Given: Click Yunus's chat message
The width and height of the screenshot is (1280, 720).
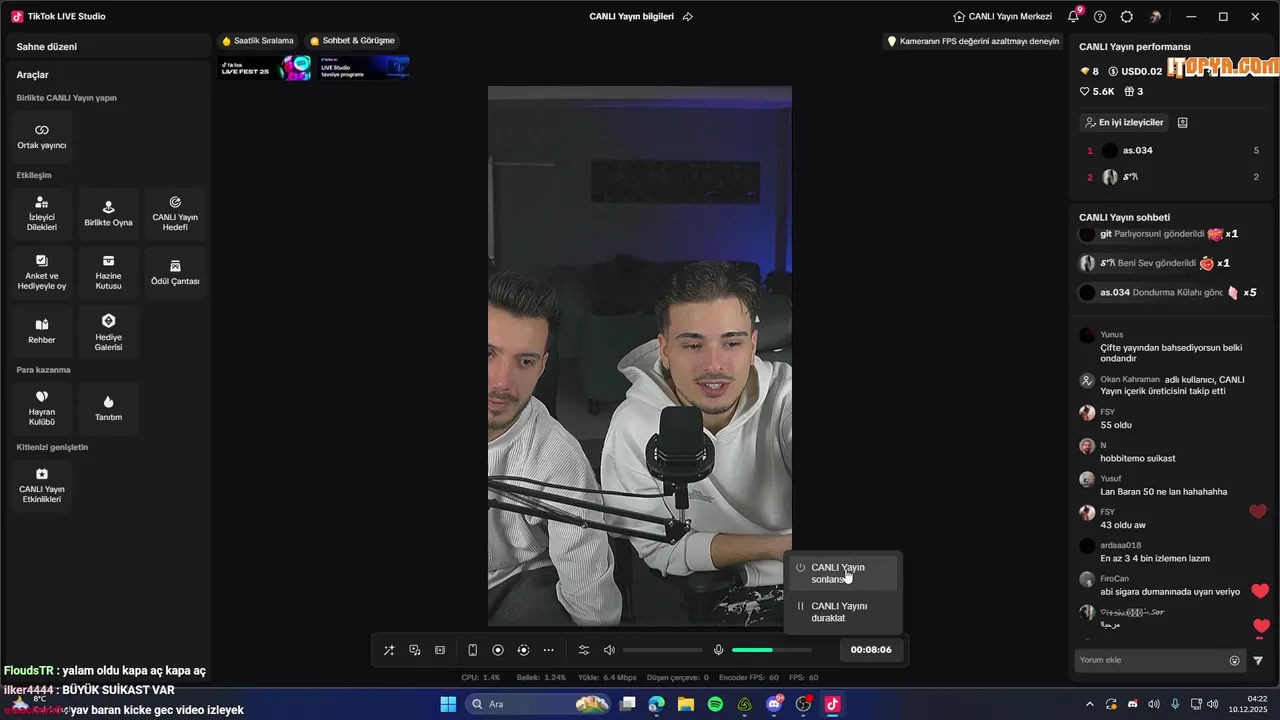Looking at the screenshot, I should pyautogui.click(x=1170, y=346).
